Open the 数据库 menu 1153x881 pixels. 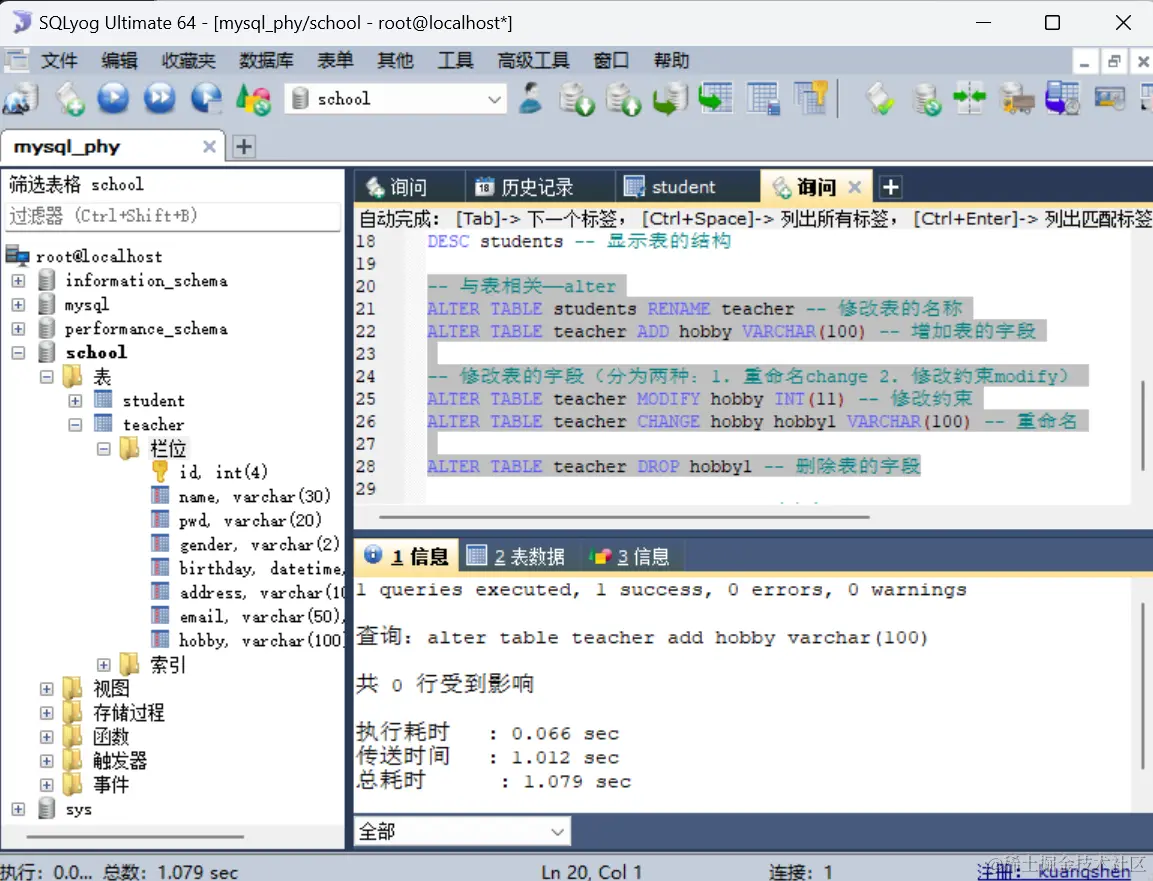click(266, 60)
